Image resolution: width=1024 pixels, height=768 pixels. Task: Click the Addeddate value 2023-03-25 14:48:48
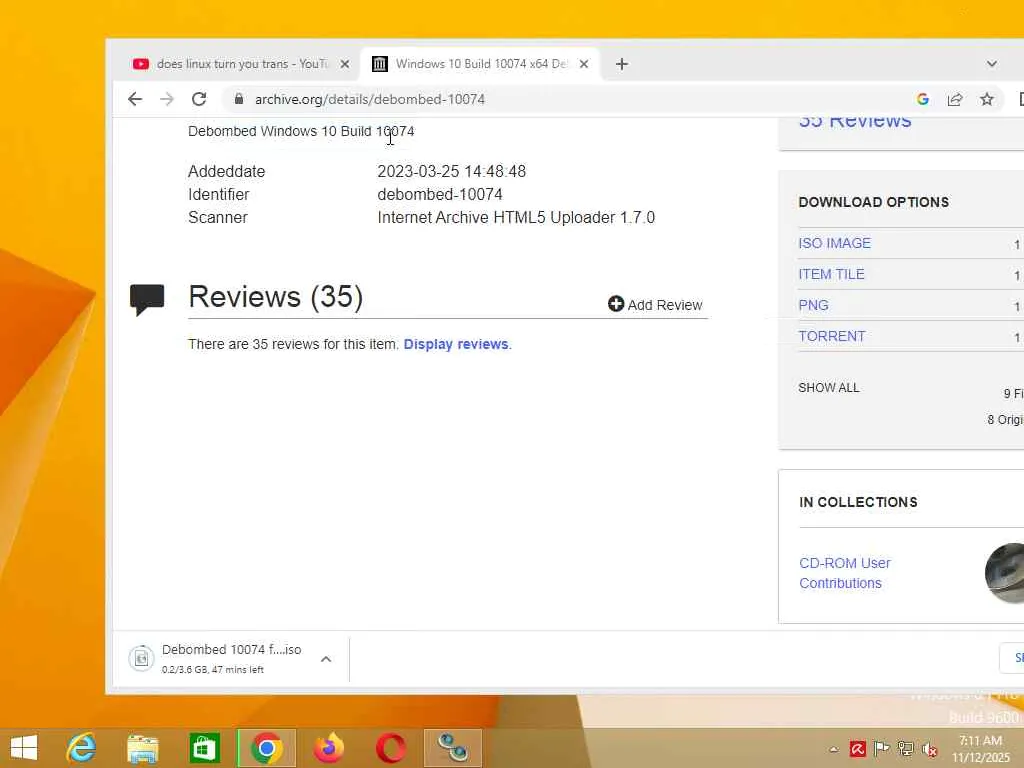(451, 171)
